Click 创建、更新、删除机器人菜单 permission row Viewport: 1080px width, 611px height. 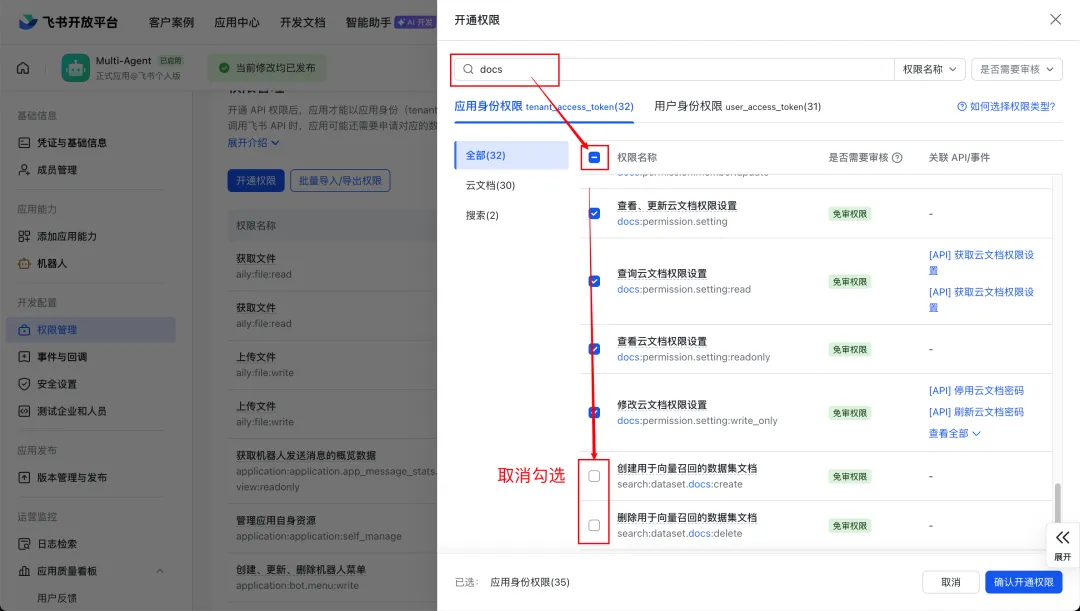tap(332, 577)
